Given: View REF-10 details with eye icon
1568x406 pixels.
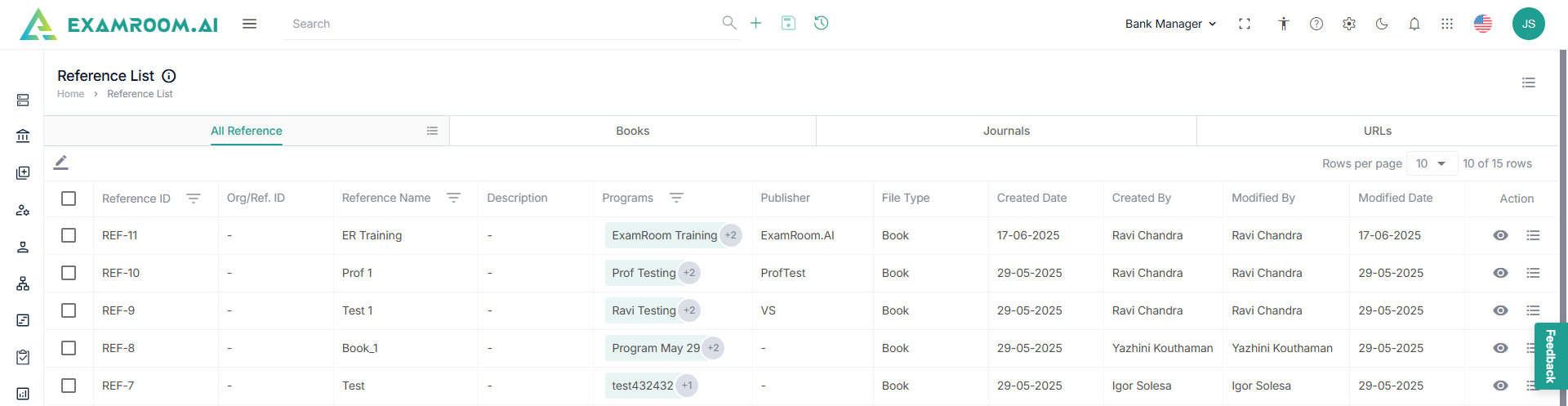Looking at the screenshot, I should coord(1500,273).
